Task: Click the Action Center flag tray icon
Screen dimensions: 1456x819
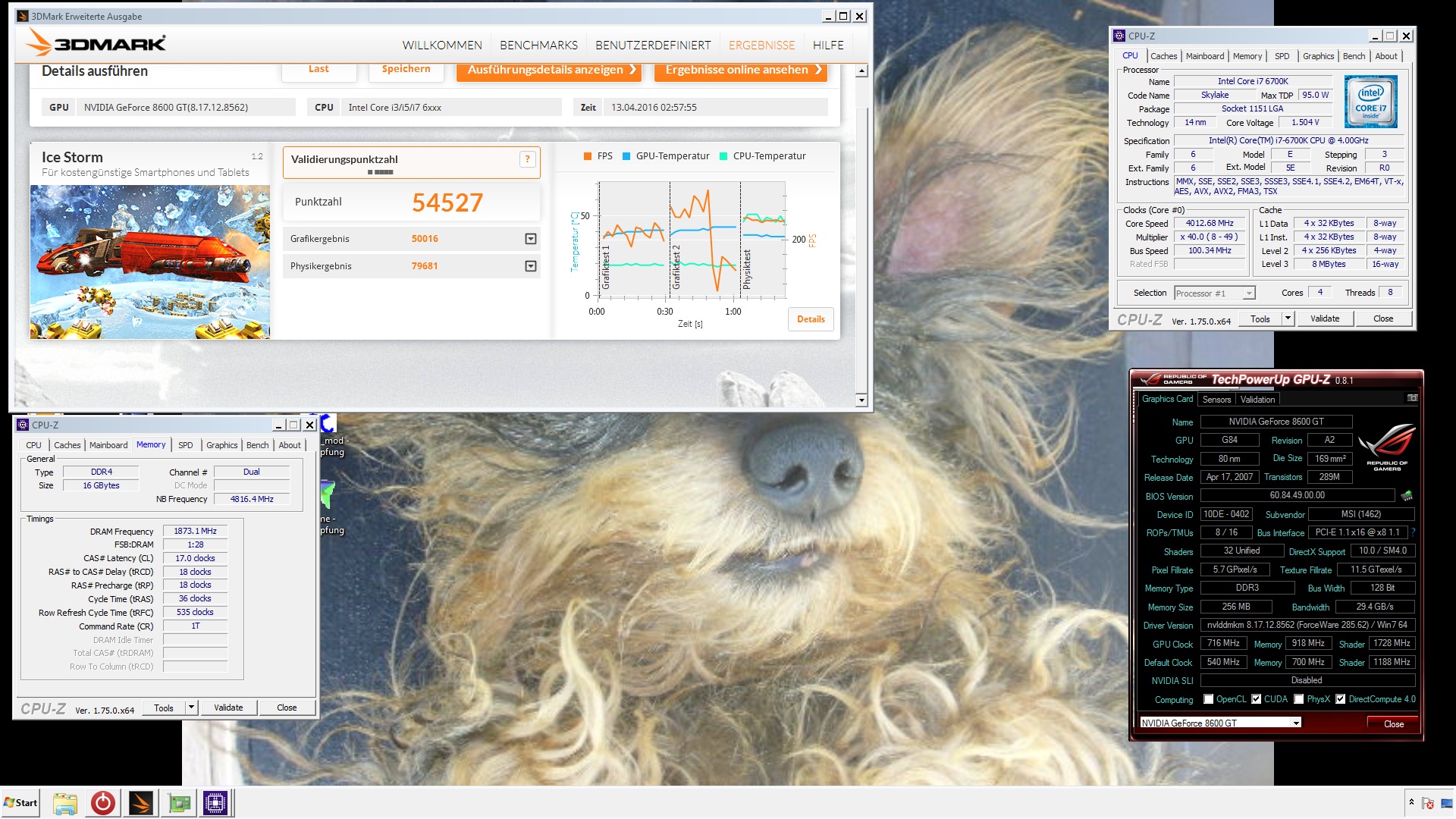Action: point(1428,803)
